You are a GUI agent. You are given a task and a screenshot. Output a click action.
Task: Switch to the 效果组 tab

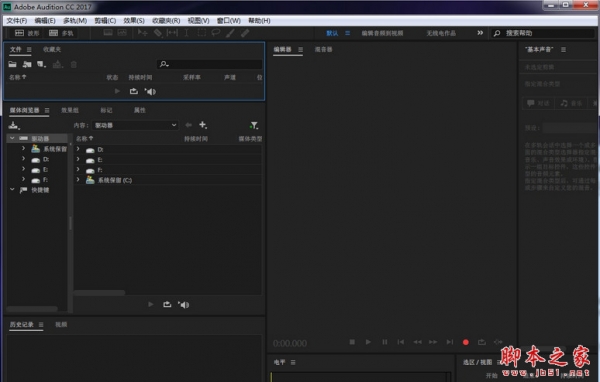coord(70,110)
